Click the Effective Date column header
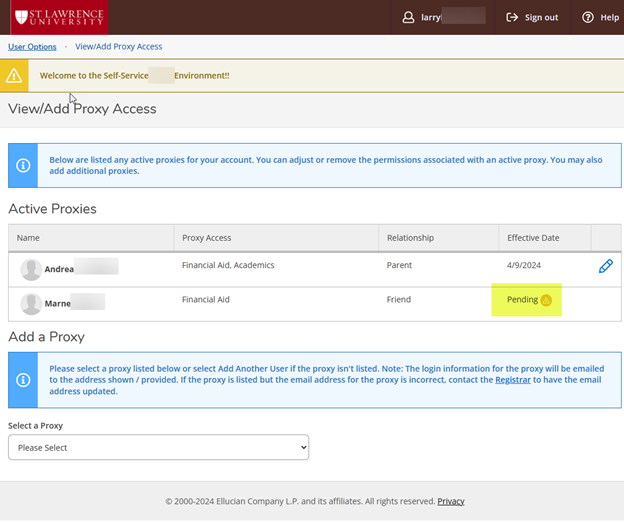Screen dimensions: 624x524 coord(533,238)
